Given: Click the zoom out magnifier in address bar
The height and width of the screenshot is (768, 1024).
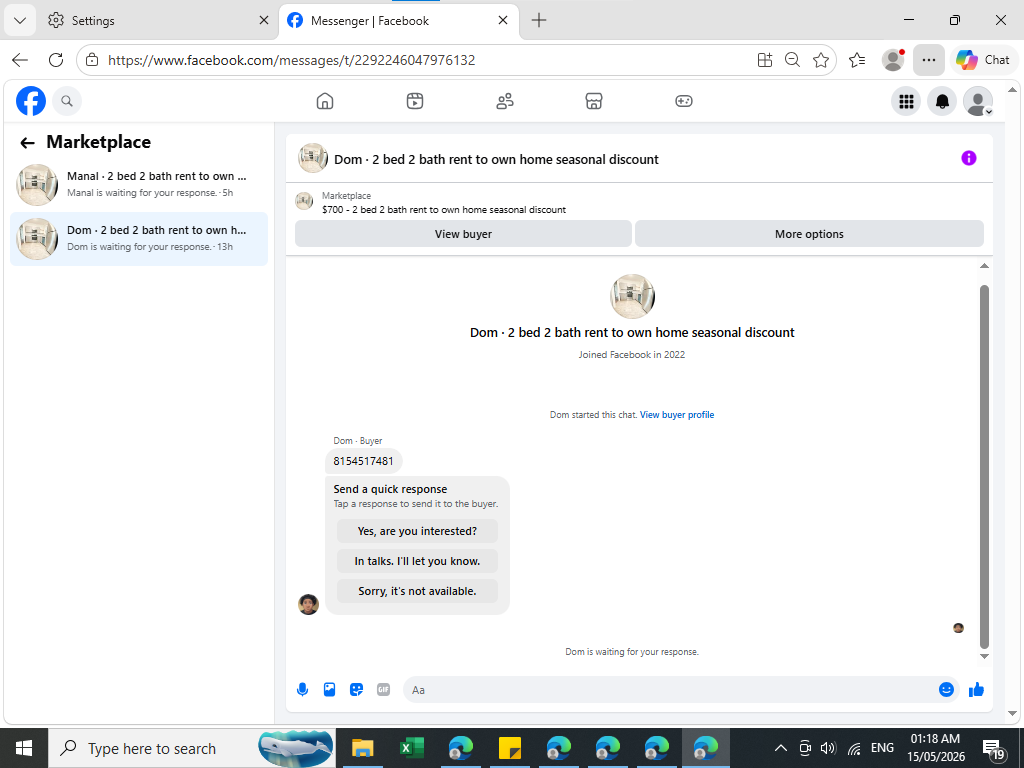Looking at the screenshot, I should (792, 60).
